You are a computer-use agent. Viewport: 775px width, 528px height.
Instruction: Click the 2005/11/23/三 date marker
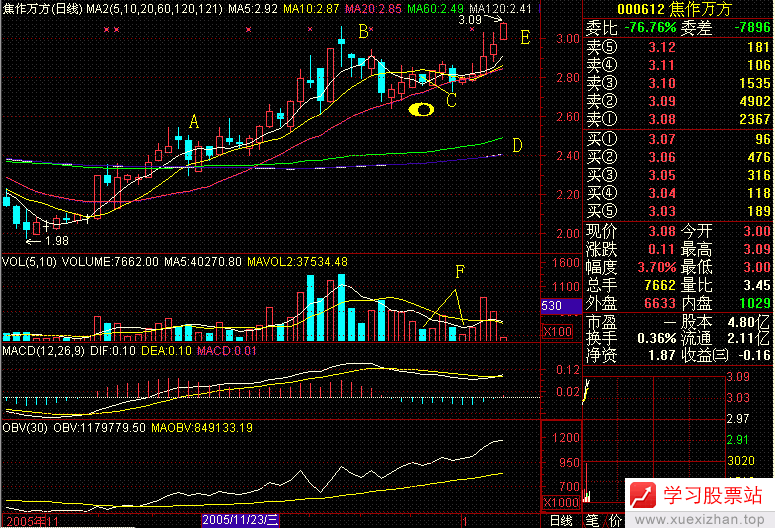coord(240,520)
